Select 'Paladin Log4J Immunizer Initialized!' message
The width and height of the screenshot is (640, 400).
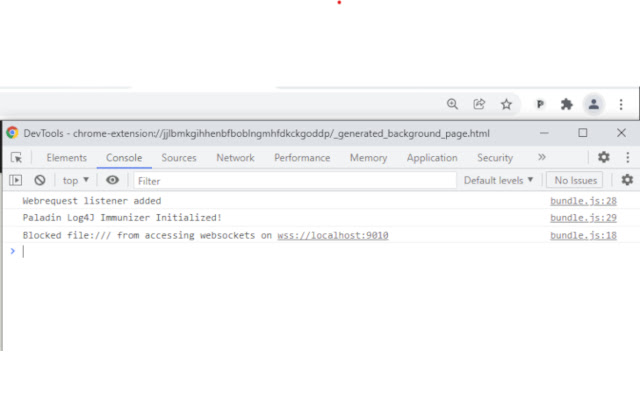(122, 218)
